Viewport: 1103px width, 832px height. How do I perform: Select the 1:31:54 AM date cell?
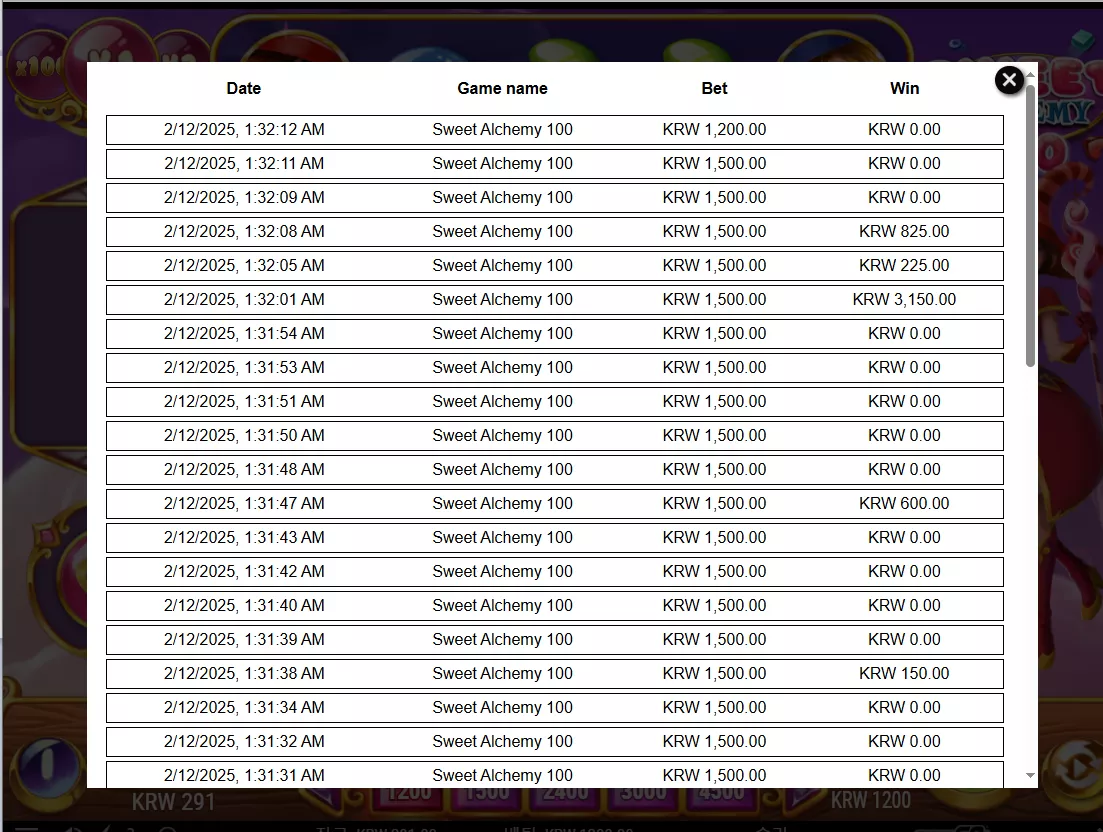click(244, 333)
